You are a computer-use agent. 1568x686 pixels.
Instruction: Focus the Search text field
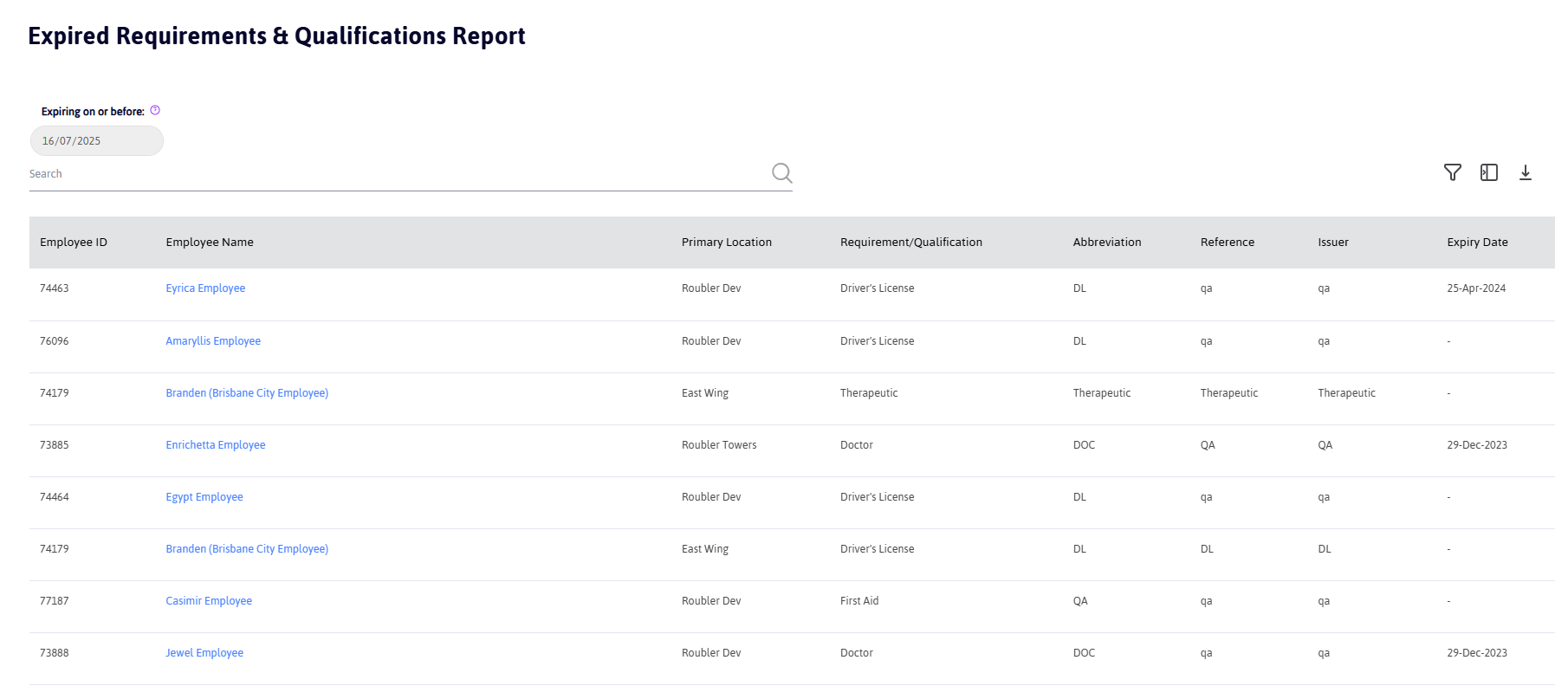coord(398,174)
